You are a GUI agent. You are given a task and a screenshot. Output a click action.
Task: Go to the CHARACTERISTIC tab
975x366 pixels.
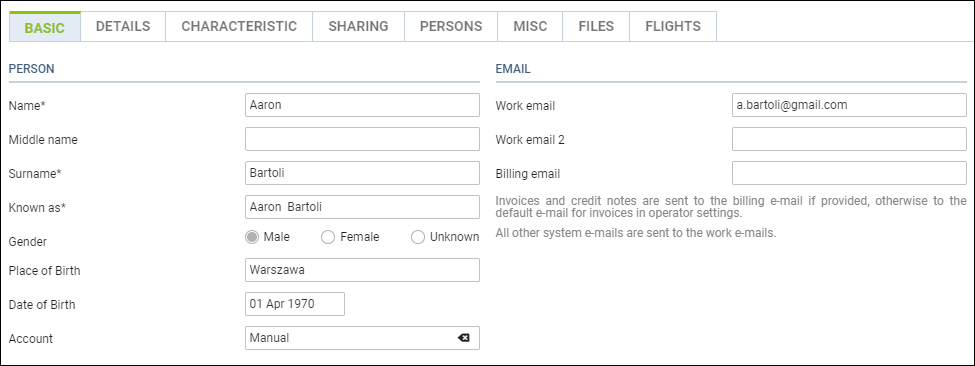point(239,27)
